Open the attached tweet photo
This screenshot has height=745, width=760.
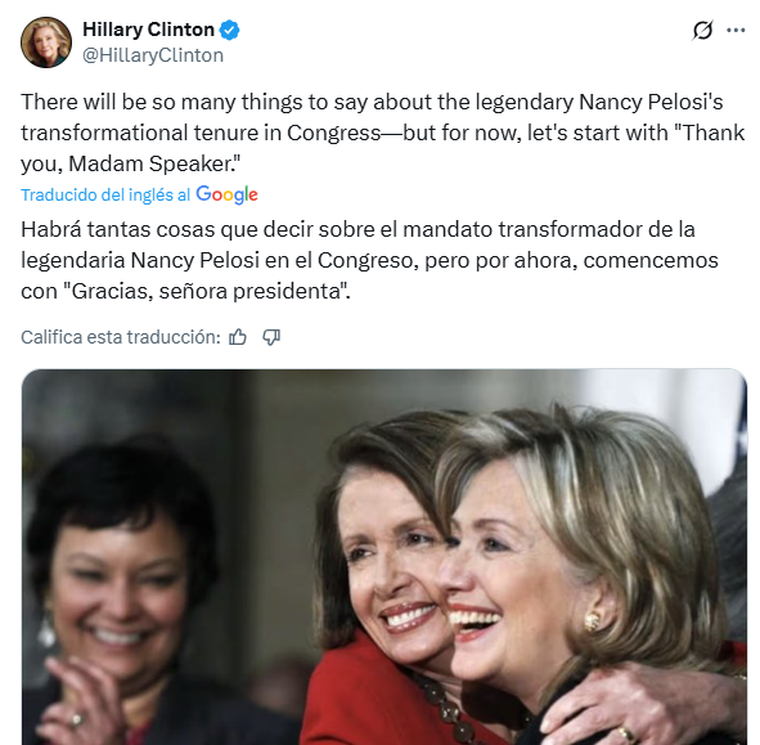384,557
